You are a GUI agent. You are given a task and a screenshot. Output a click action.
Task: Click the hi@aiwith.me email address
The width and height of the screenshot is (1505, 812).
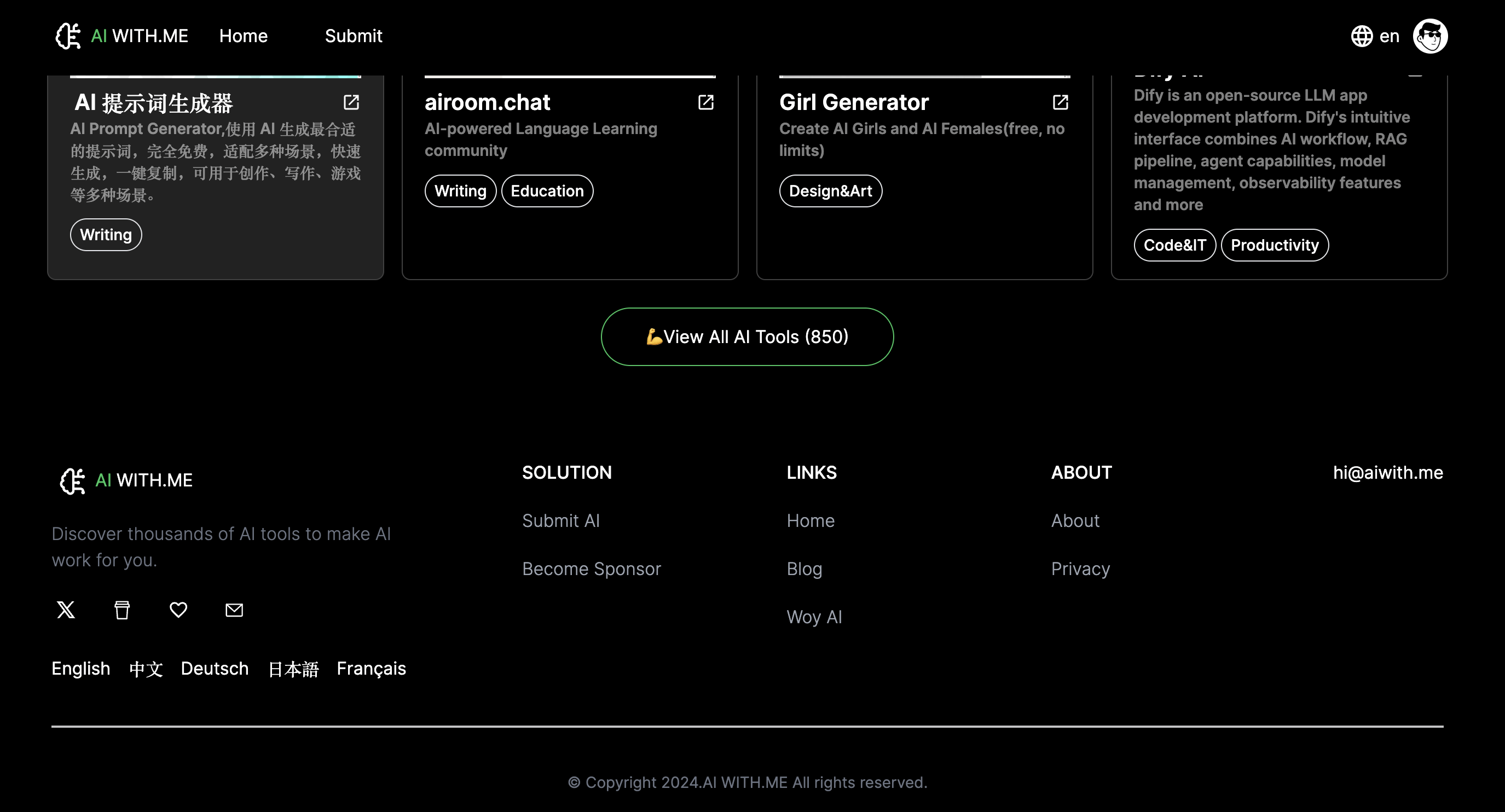(x=1387, y=473)
